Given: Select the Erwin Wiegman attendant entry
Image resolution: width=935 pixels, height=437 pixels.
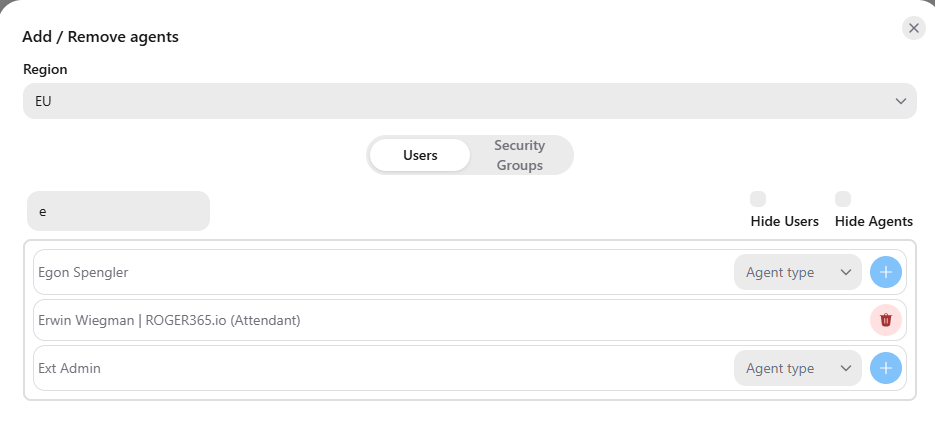Looking at the screenshot, I should 169,320.
